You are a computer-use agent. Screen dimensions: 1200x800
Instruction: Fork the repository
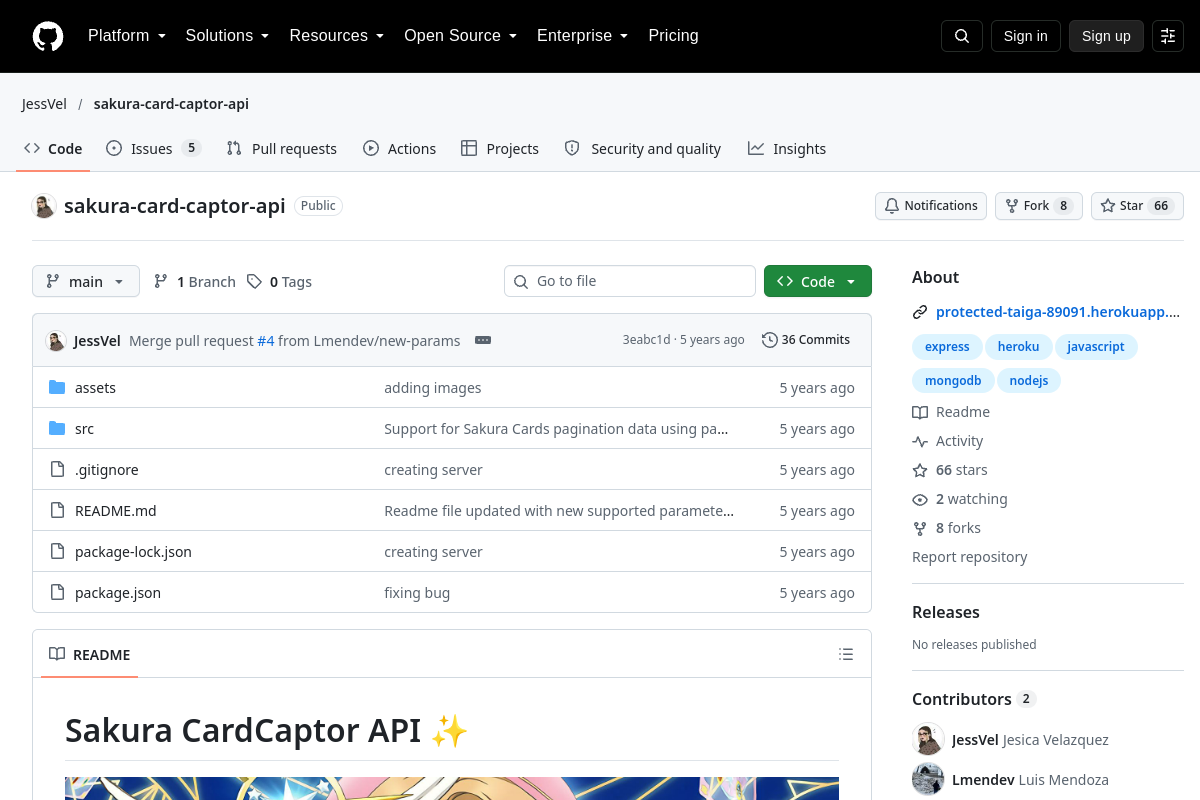pyautogui.click(x=1038, y=206)
